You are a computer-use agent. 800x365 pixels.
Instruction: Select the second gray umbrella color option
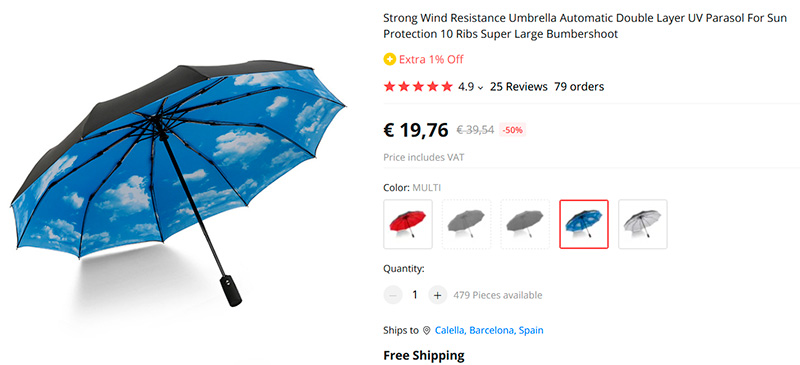[x=525, y=224]
